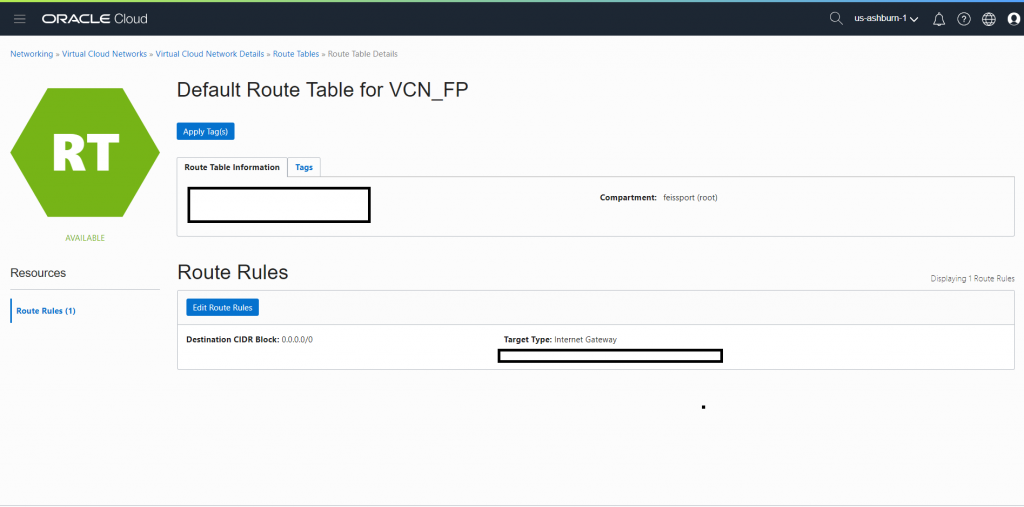
Task: Expand the us-ashburn-1 region dropdown
Action: click(886, 19)
